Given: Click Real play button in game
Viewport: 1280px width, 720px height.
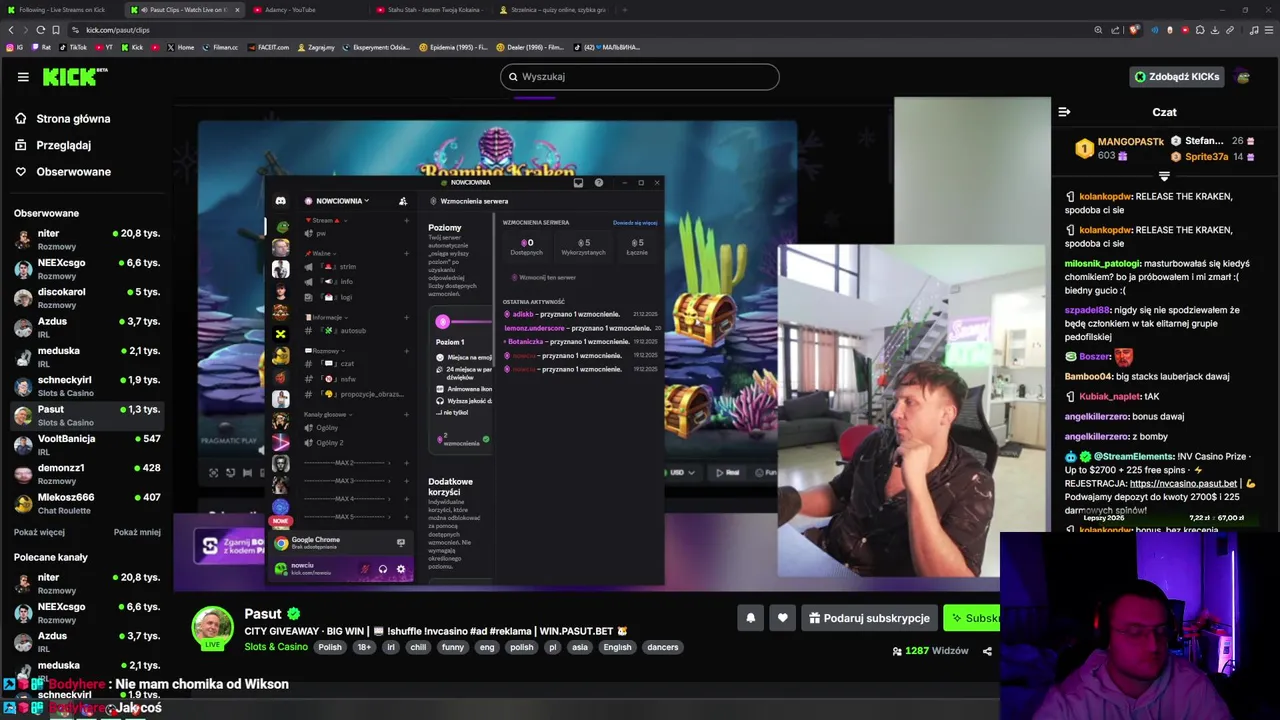Looking at the screenshot, I should 729,472.
